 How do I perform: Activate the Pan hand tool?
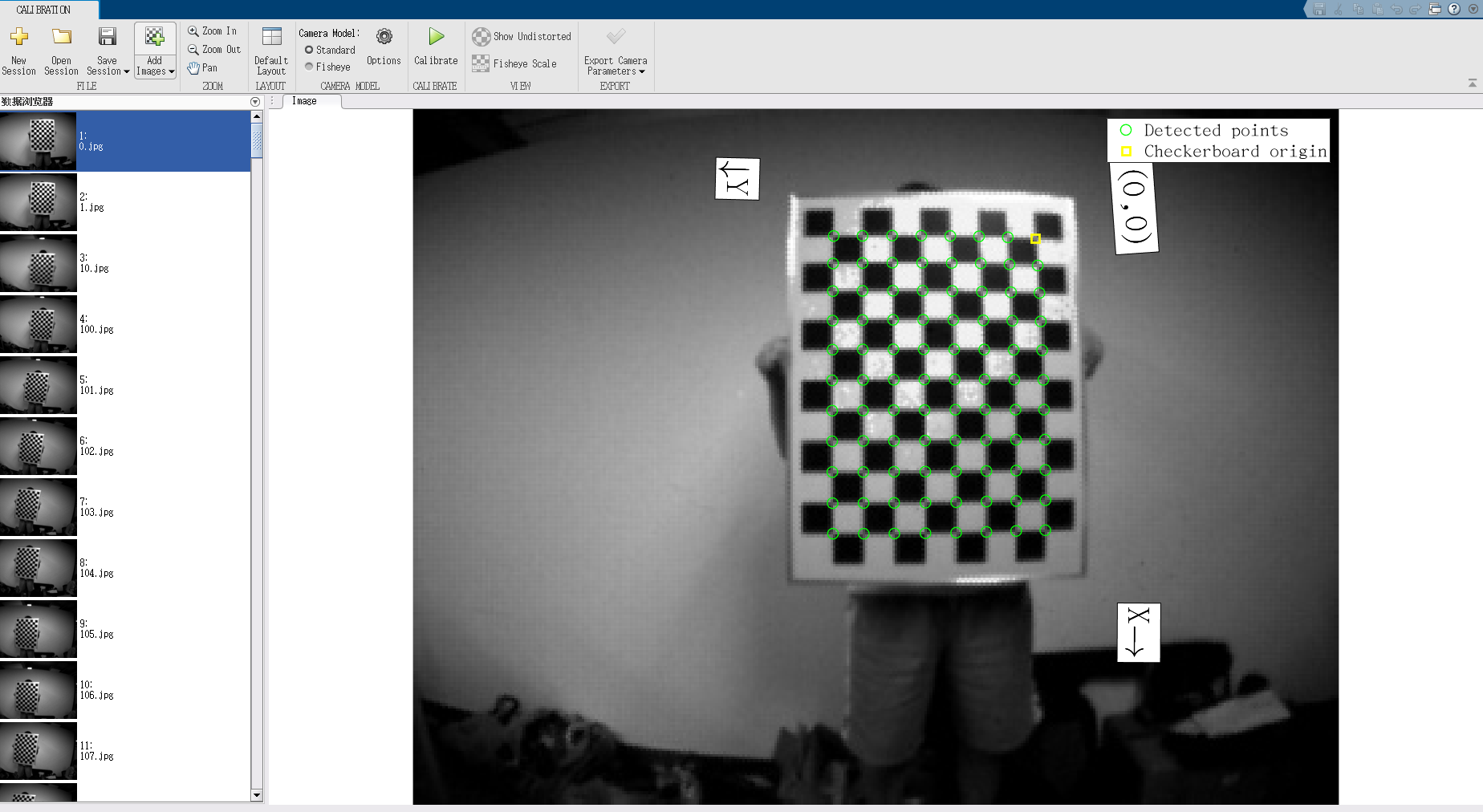click(202, 68)
